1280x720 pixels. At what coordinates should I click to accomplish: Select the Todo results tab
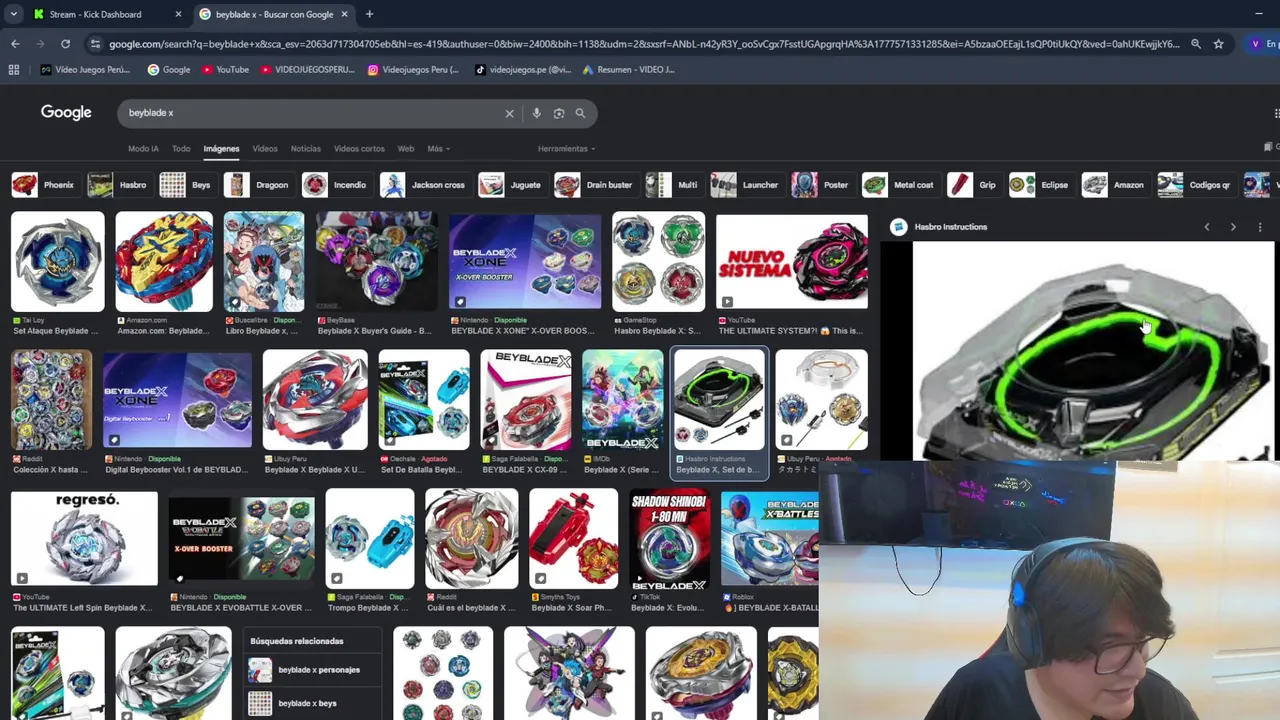(x=181, y=149)
